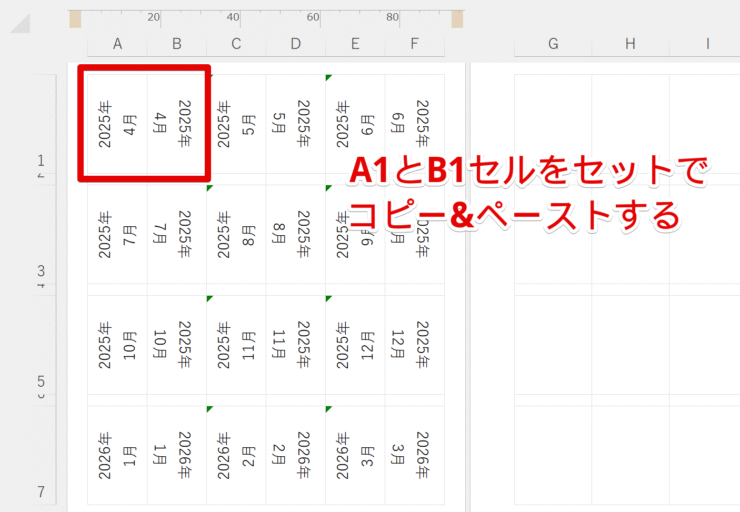Select column G header
The image size is (740, 512).
click(553, 44)
